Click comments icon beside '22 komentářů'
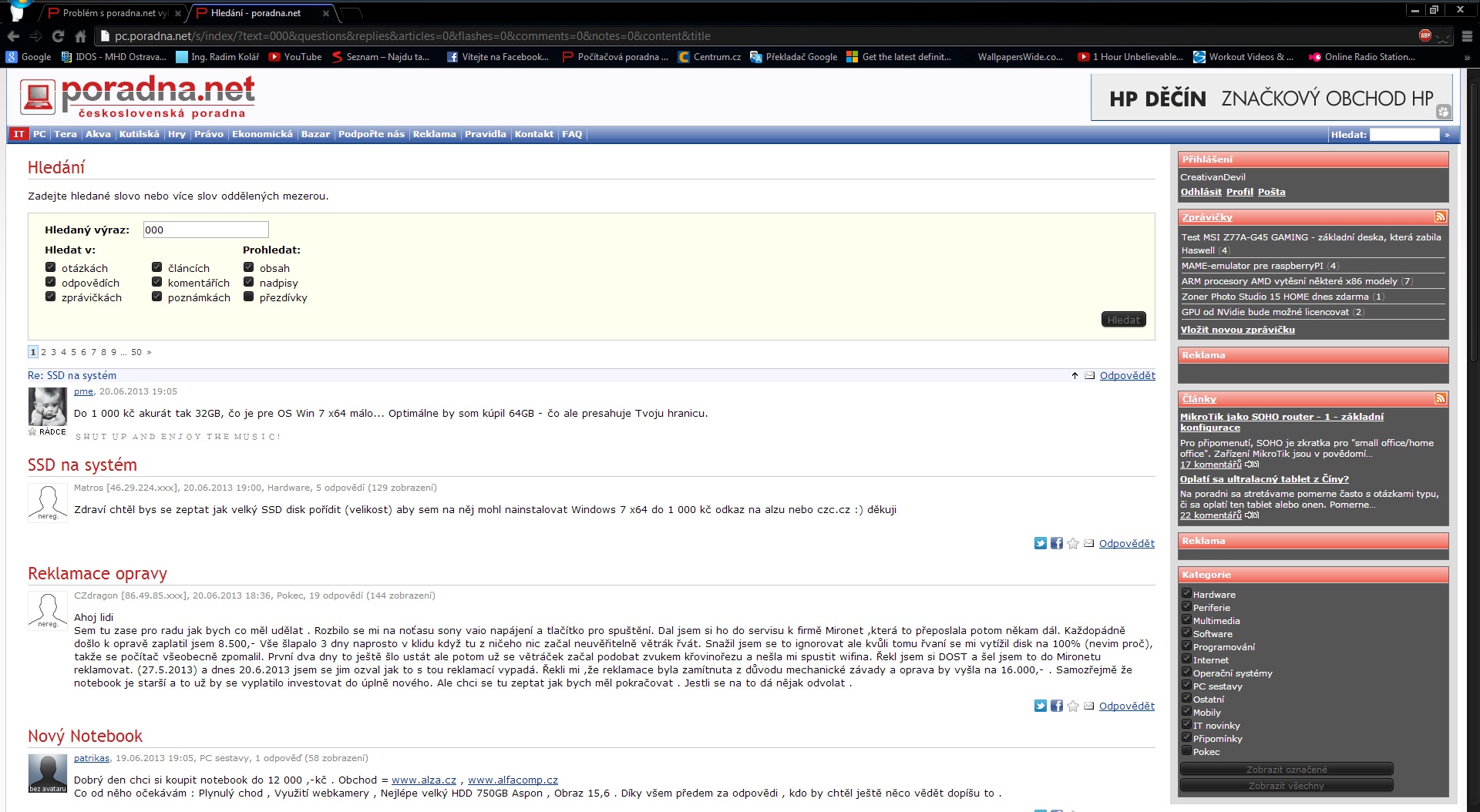 tap(1252, 515)
